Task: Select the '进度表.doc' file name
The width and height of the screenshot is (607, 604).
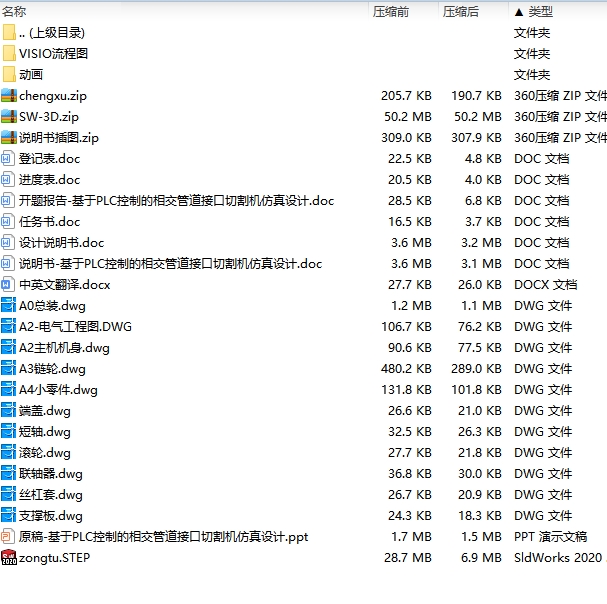Action: point(50,180)
